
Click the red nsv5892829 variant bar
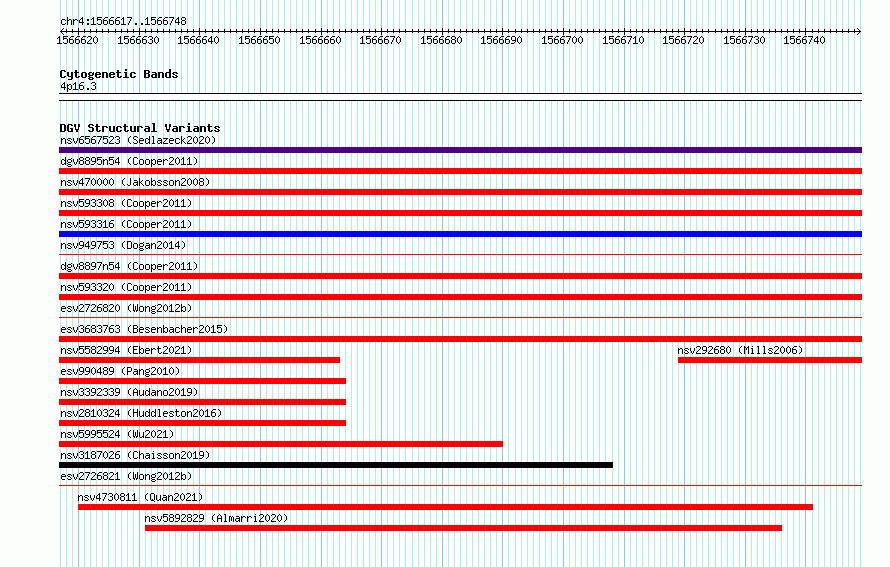pos(463,528)
